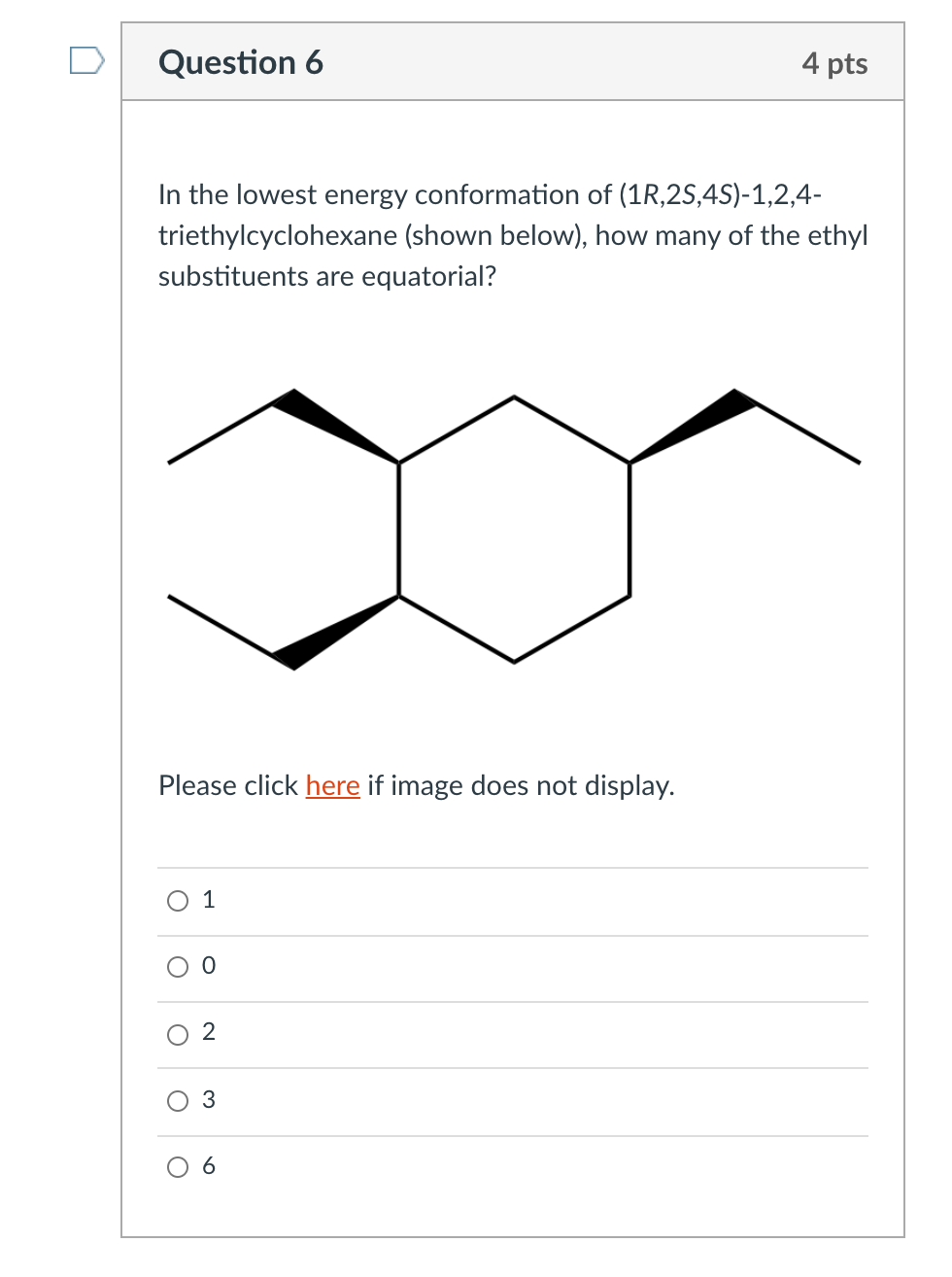Image resolution: width=952 pixels, height=1277 pixels.
Task: Click the "Question 6" heading
Action: coord(242,62)
